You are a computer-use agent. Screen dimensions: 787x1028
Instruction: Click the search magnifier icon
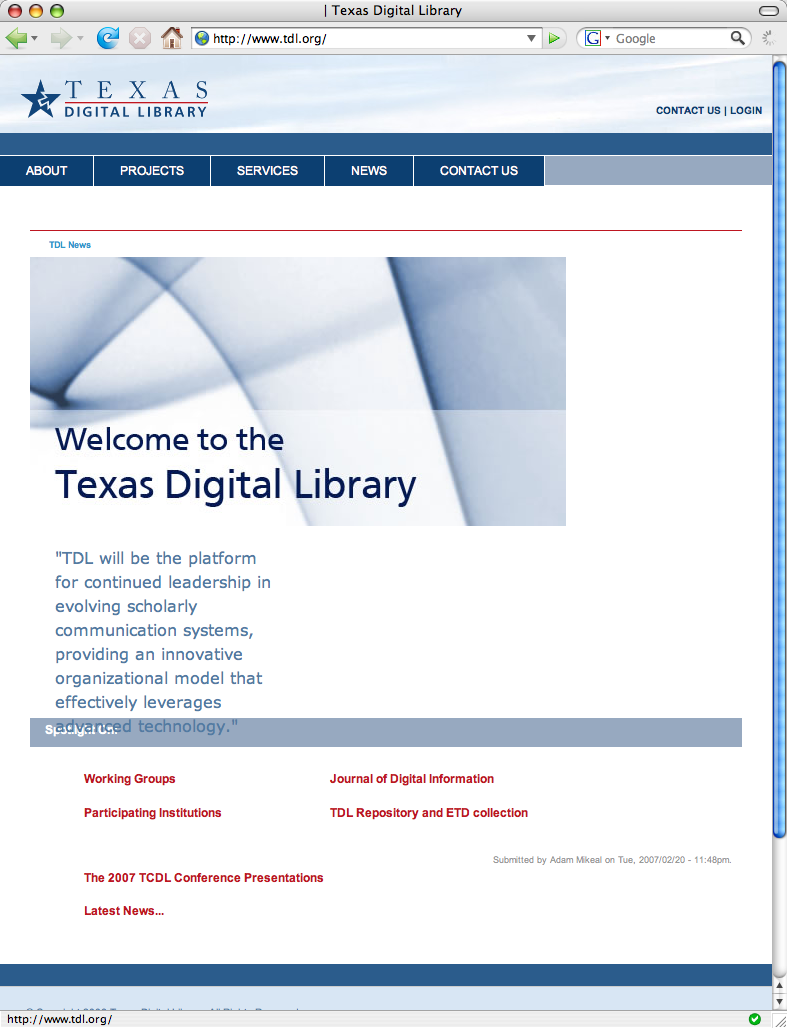click(738, 38)
